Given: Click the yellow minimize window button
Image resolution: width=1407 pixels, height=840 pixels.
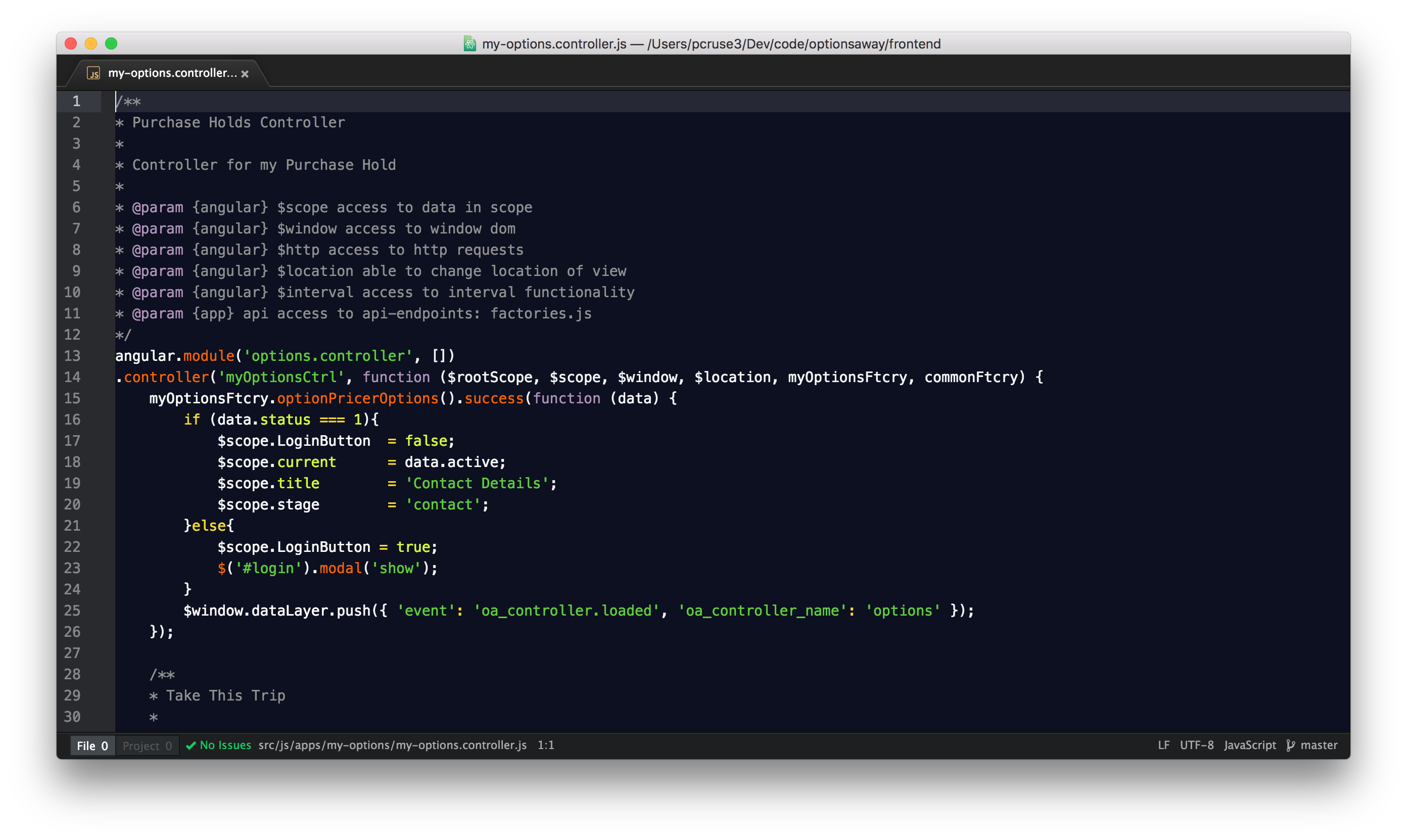Looking at the screenshot, I should [91, 43].
